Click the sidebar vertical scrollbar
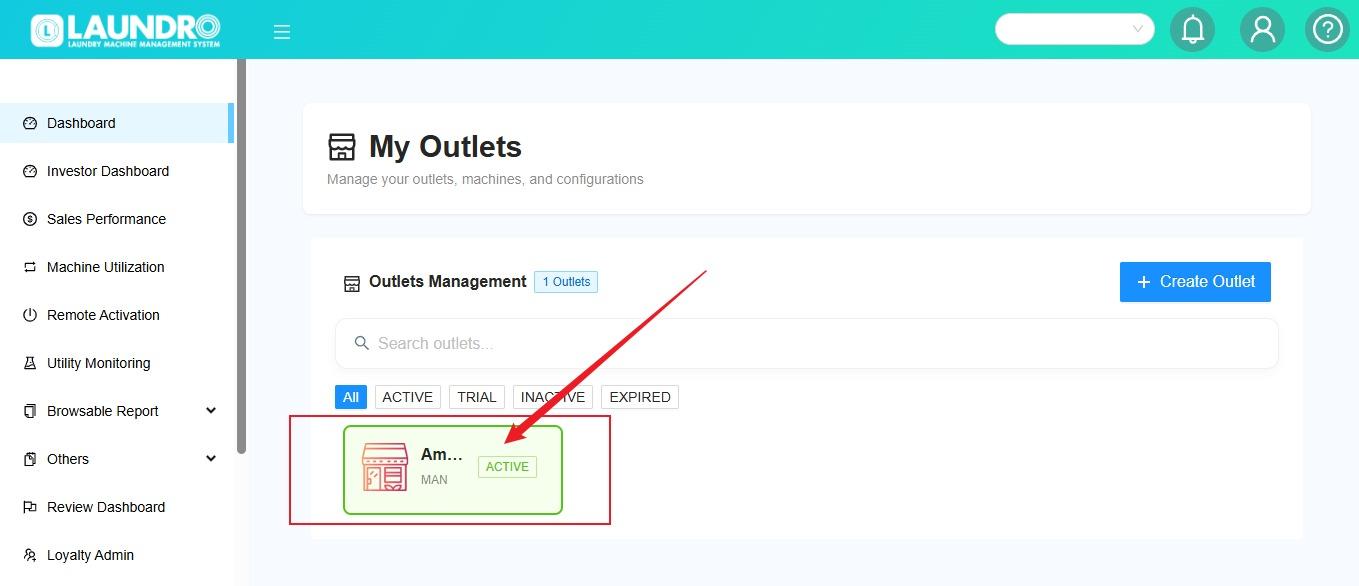This screenshot has width=1359, height=586. pyautogui.click(x=241, y=257)
